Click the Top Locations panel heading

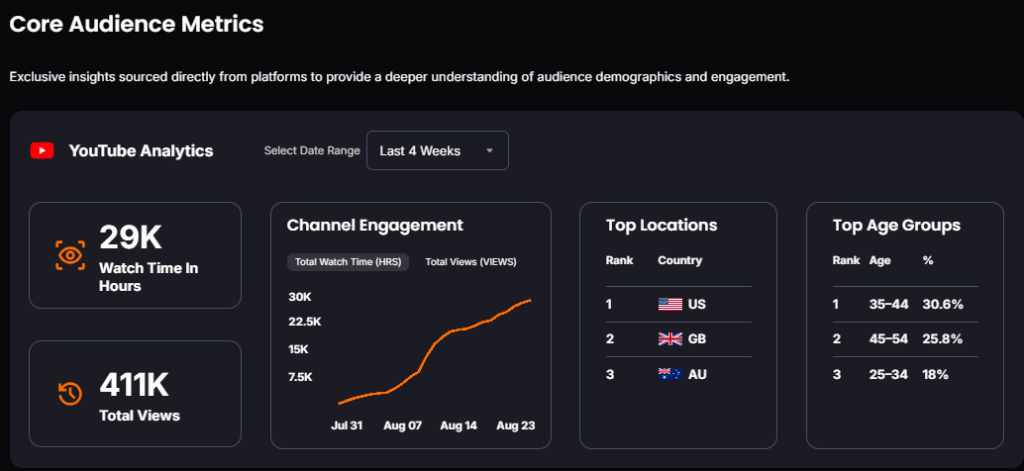661,225
